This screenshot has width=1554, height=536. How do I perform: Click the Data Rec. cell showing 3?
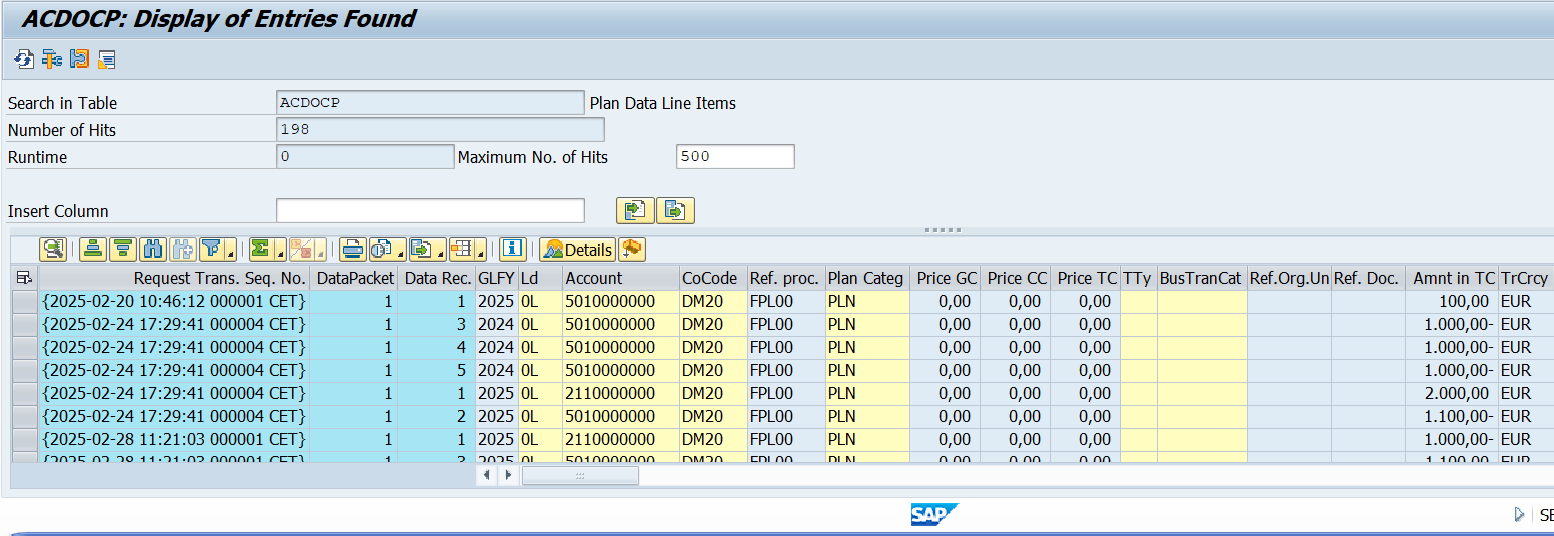point(436,324)
